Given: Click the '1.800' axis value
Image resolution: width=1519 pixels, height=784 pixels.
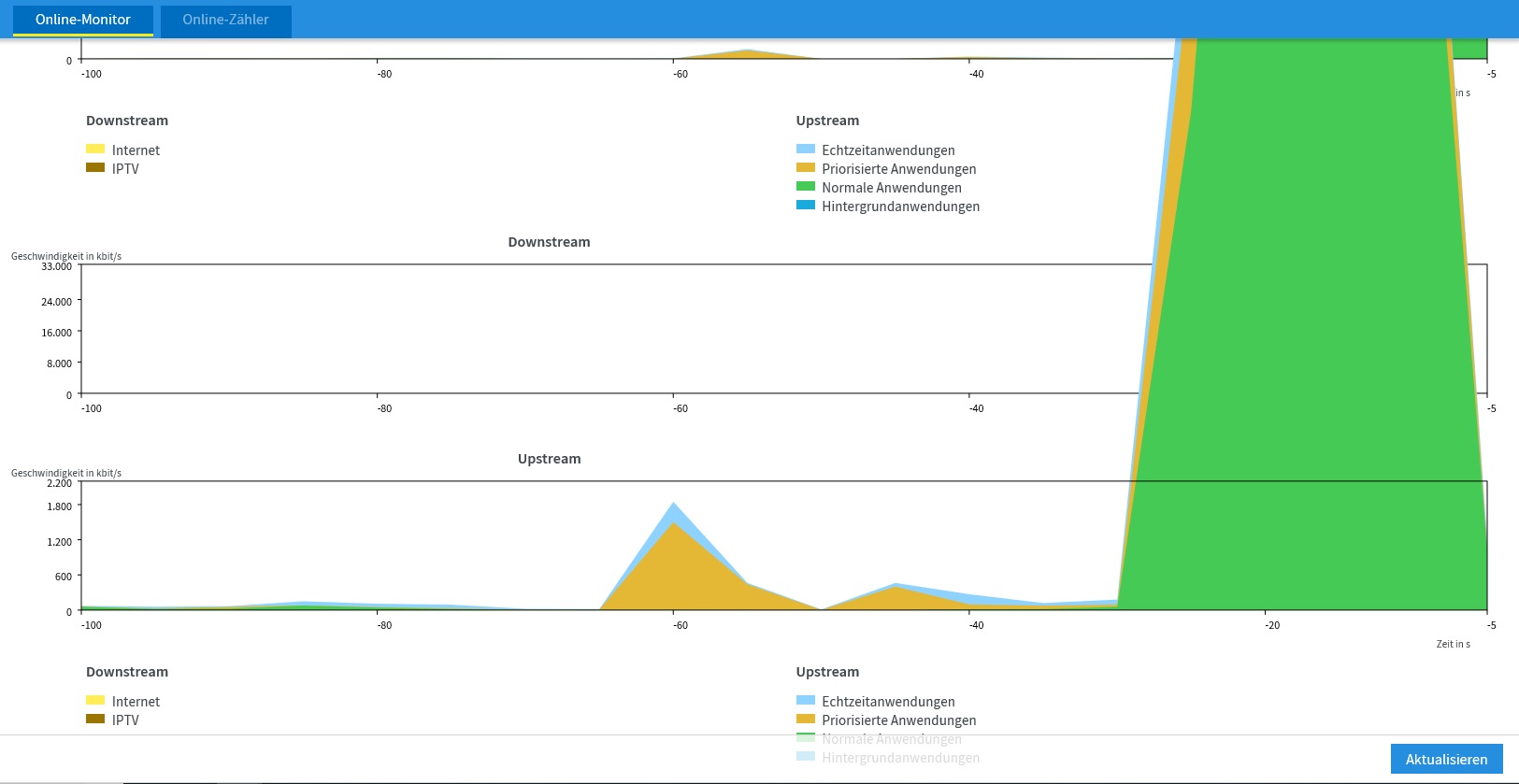Looking at the screenshot, I should pyautogui.click(x=59, y=506).
